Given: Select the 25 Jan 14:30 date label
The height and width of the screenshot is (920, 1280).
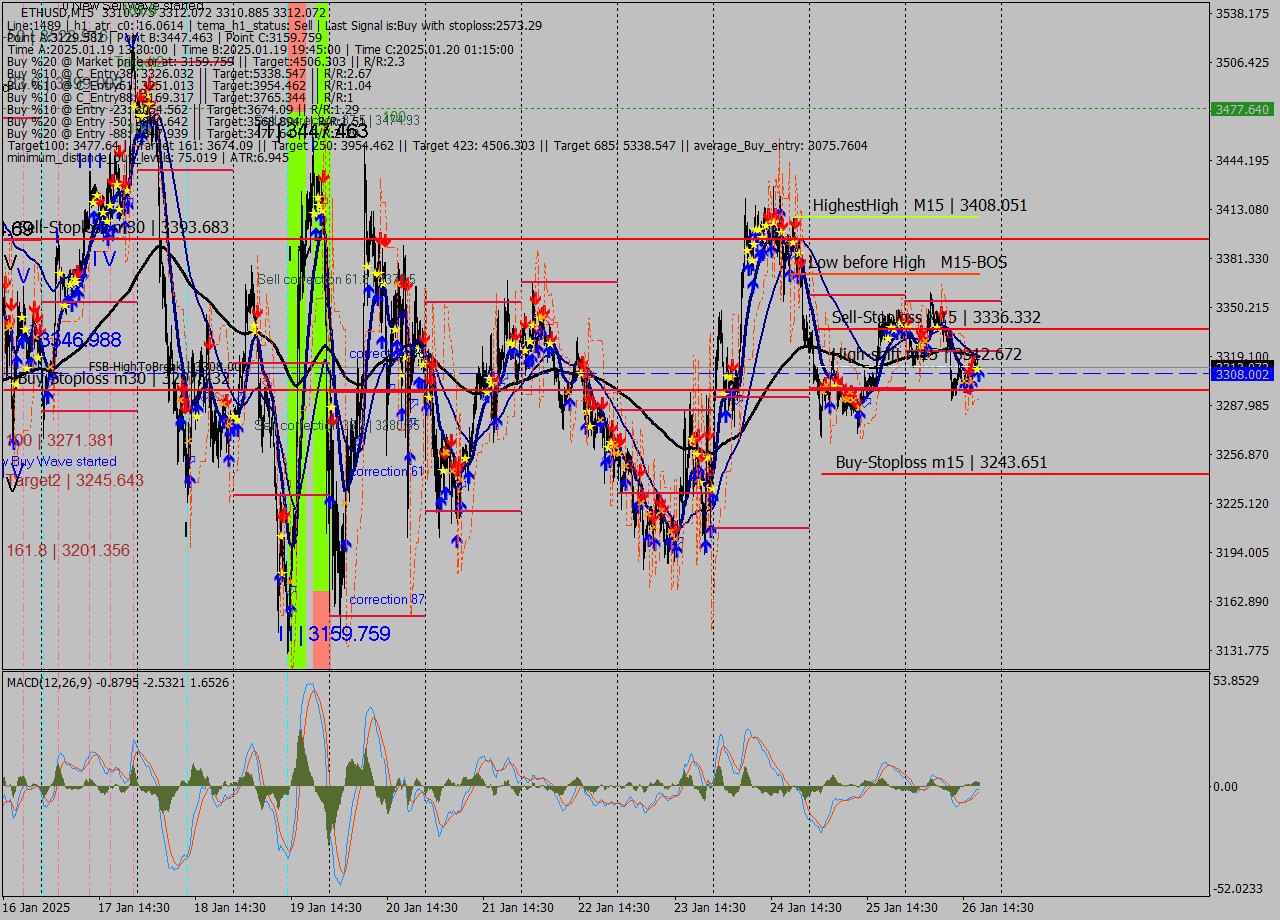Looking at the screenshot, I should pos(902,908).
